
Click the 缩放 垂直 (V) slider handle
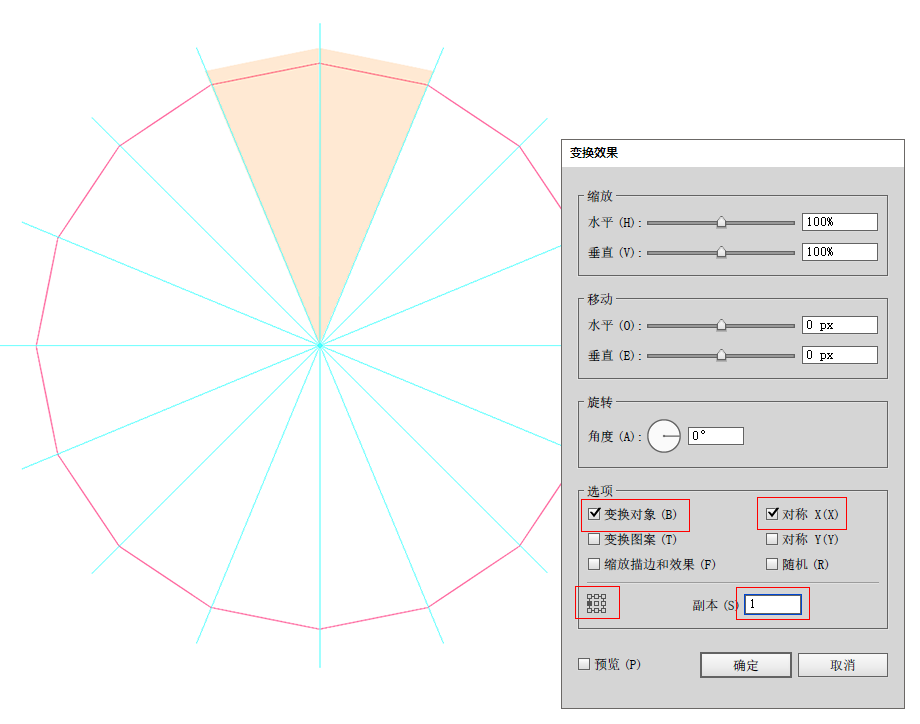[x=721, y=253]
